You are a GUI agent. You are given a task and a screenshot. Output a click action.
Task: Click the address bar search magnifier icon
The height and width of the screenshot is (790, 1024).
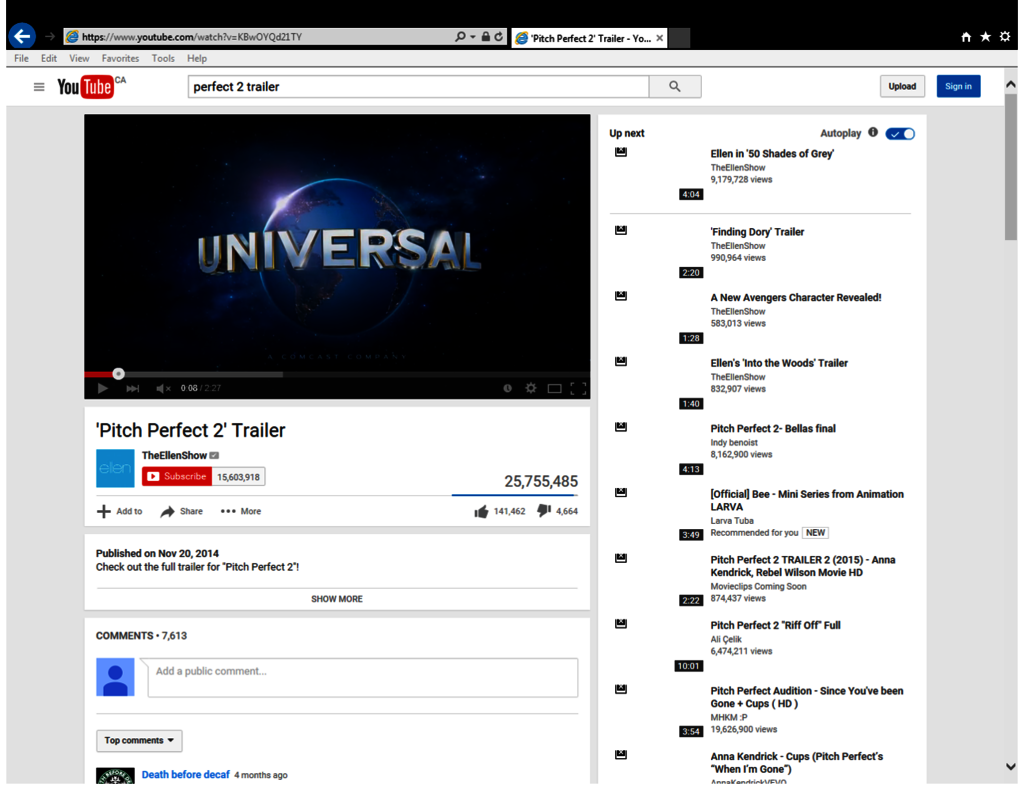click(460, 37)
